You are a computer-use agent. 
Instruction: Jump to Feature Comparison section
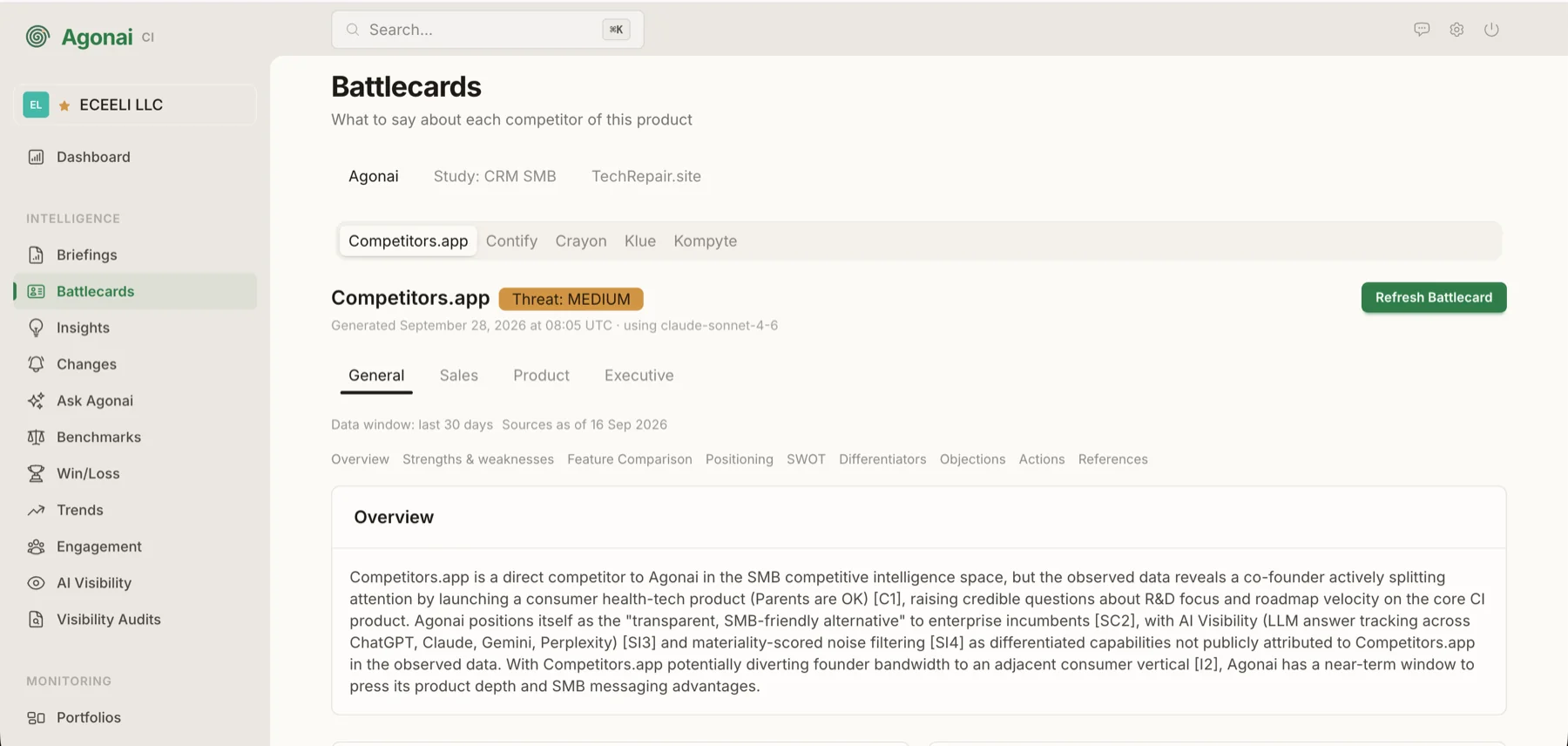coord(630,459)
